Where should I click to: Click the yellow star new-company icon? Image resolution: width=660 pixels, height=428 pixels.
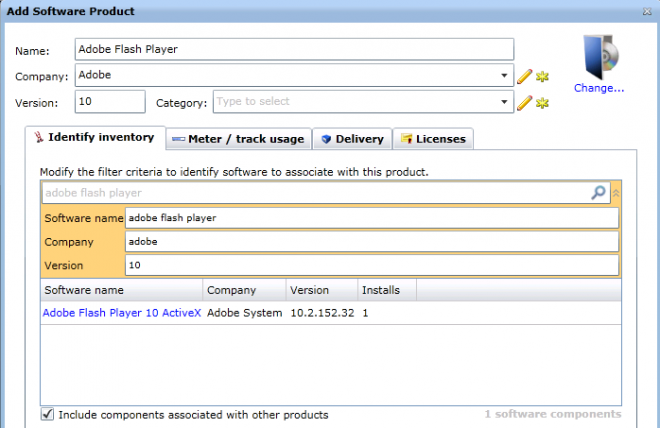(x=542, y=77)
